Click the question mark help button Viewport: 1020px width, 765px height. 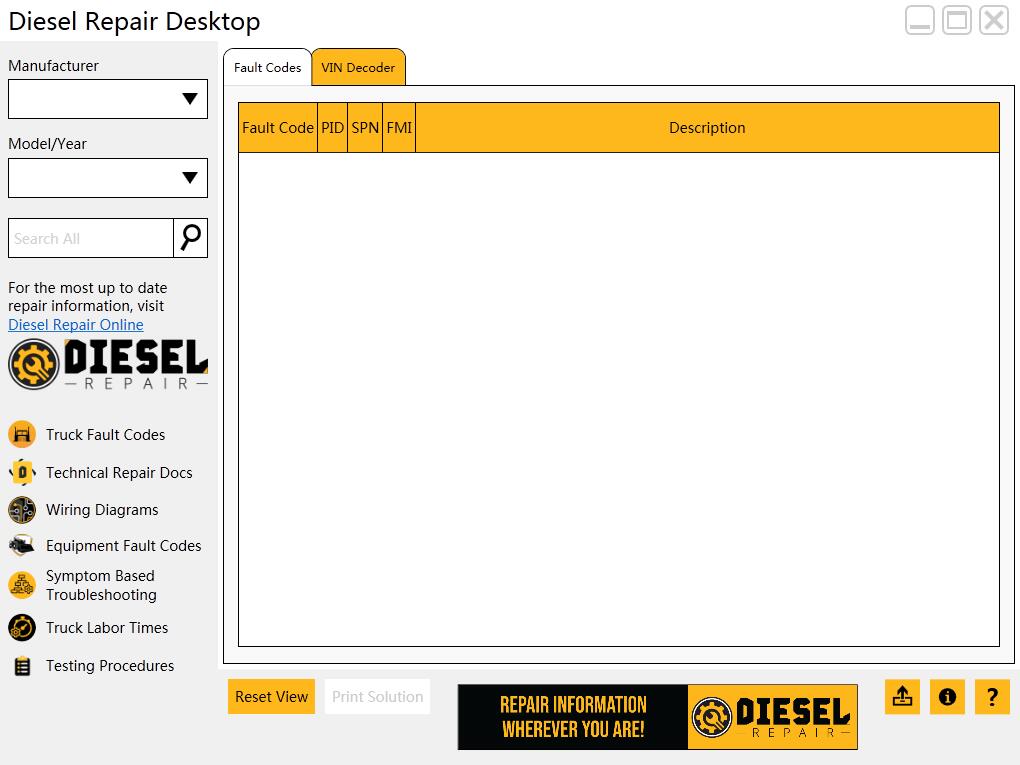tap(992, 697)
